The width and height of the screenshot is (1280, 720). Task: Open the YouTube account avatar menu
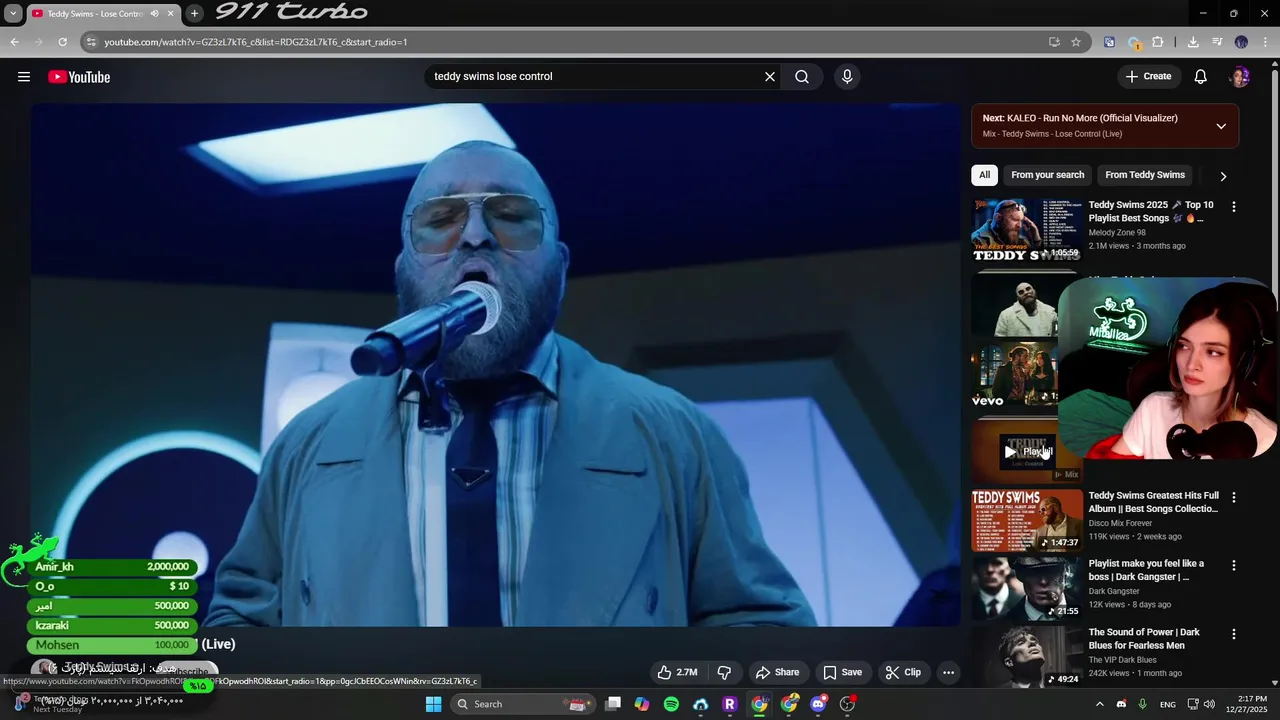[x=1240, y=77]
